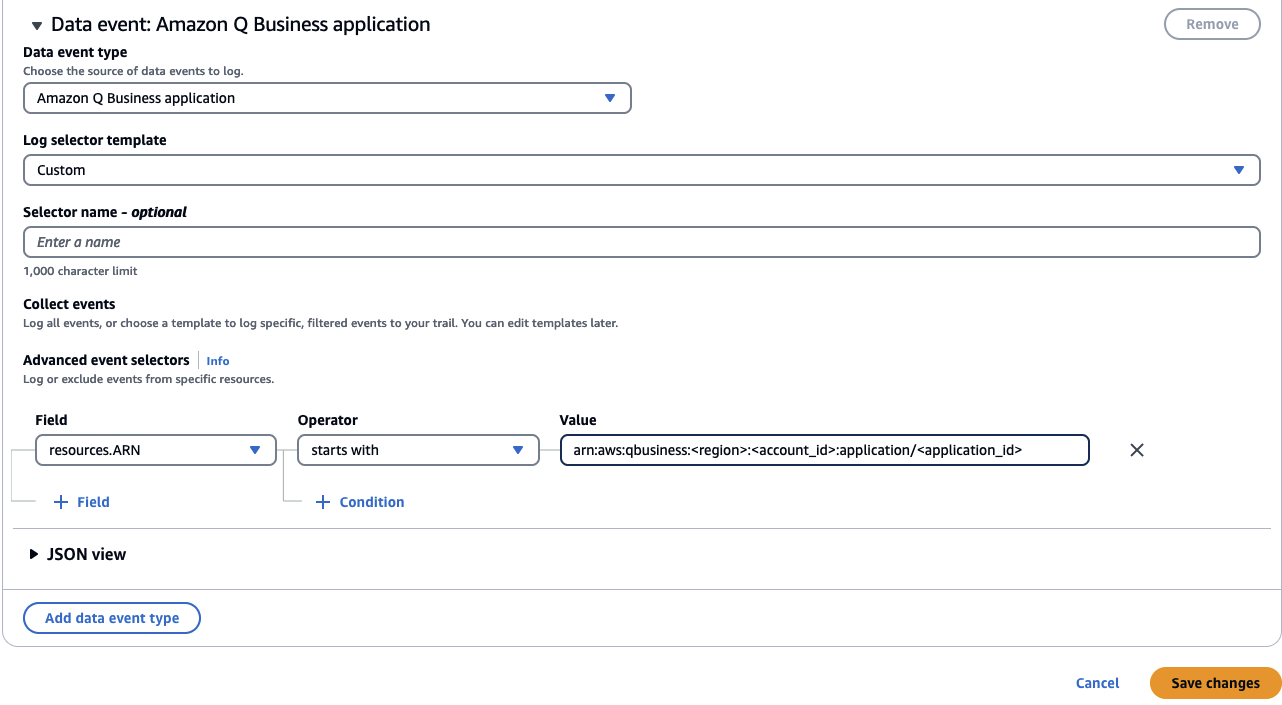Viewport: 1282px width, 705px height.
Task: Add a new field with + Field
Action: click(x=81, y=502)
